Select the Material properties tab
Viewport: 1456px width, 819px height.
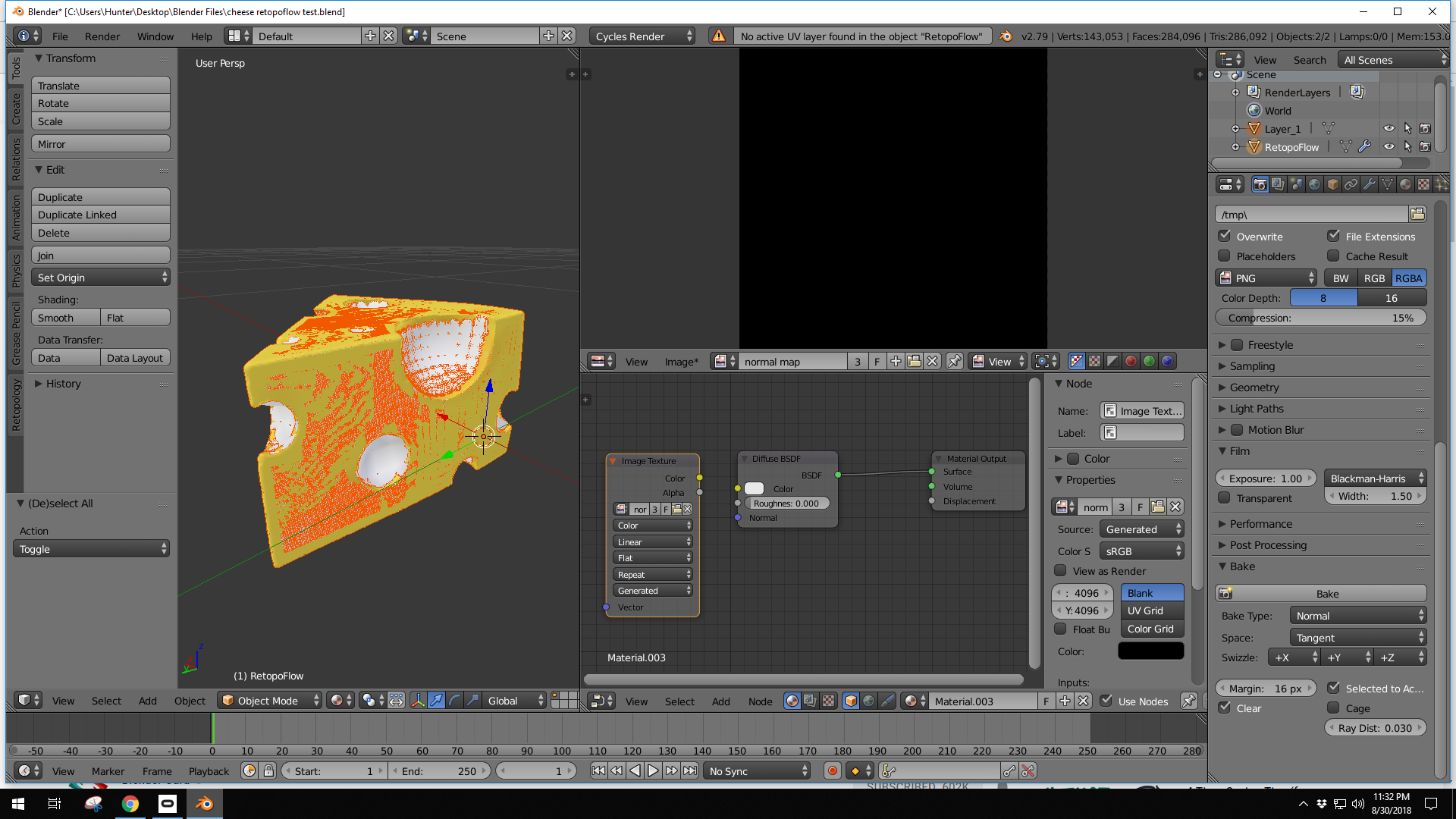pyautogui.click(x=1405, y=184)
